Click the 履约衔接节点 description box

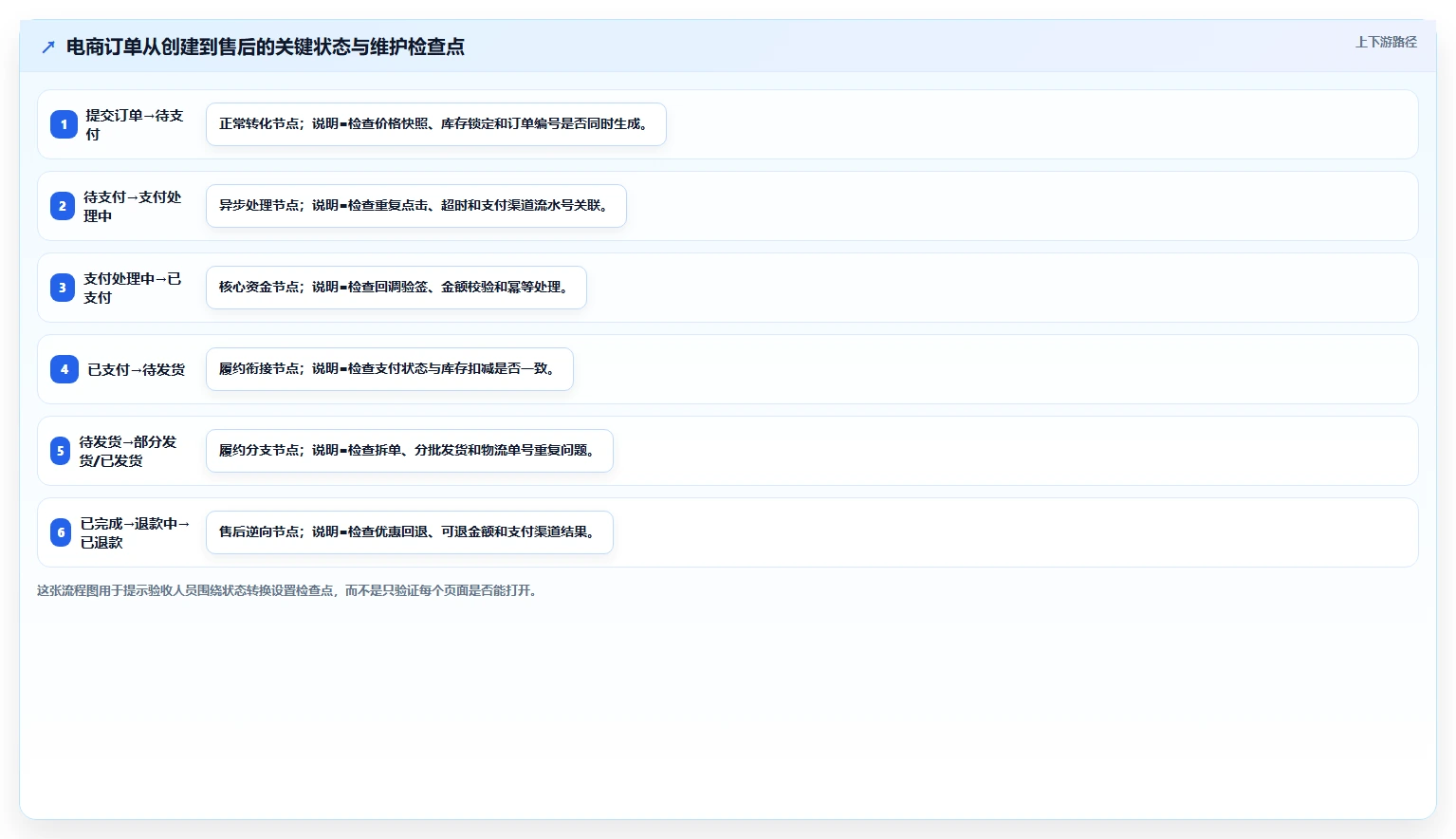pos(390,369)
